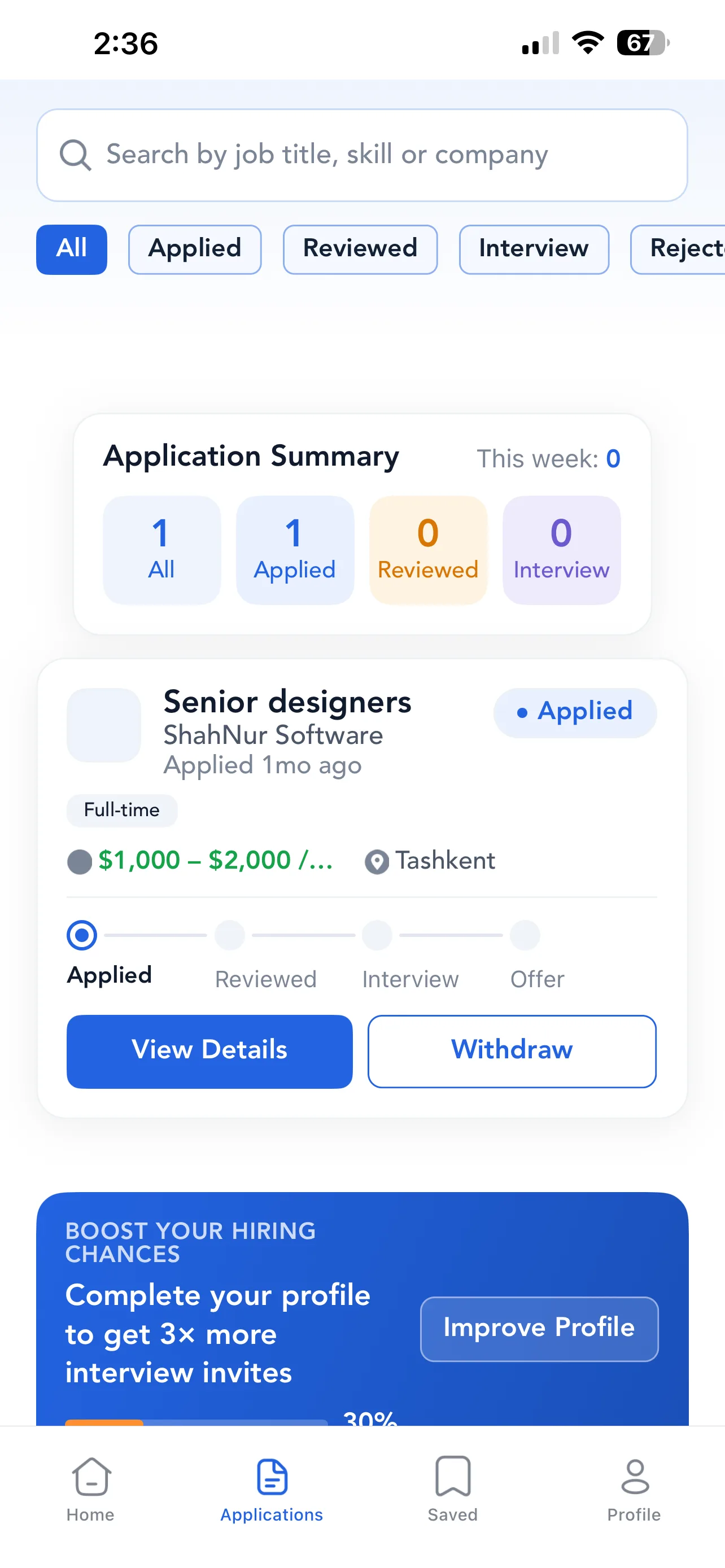Filter by the Reviewed chip
This screenshot has width=725, height=1568.
(x=360, y=249)
